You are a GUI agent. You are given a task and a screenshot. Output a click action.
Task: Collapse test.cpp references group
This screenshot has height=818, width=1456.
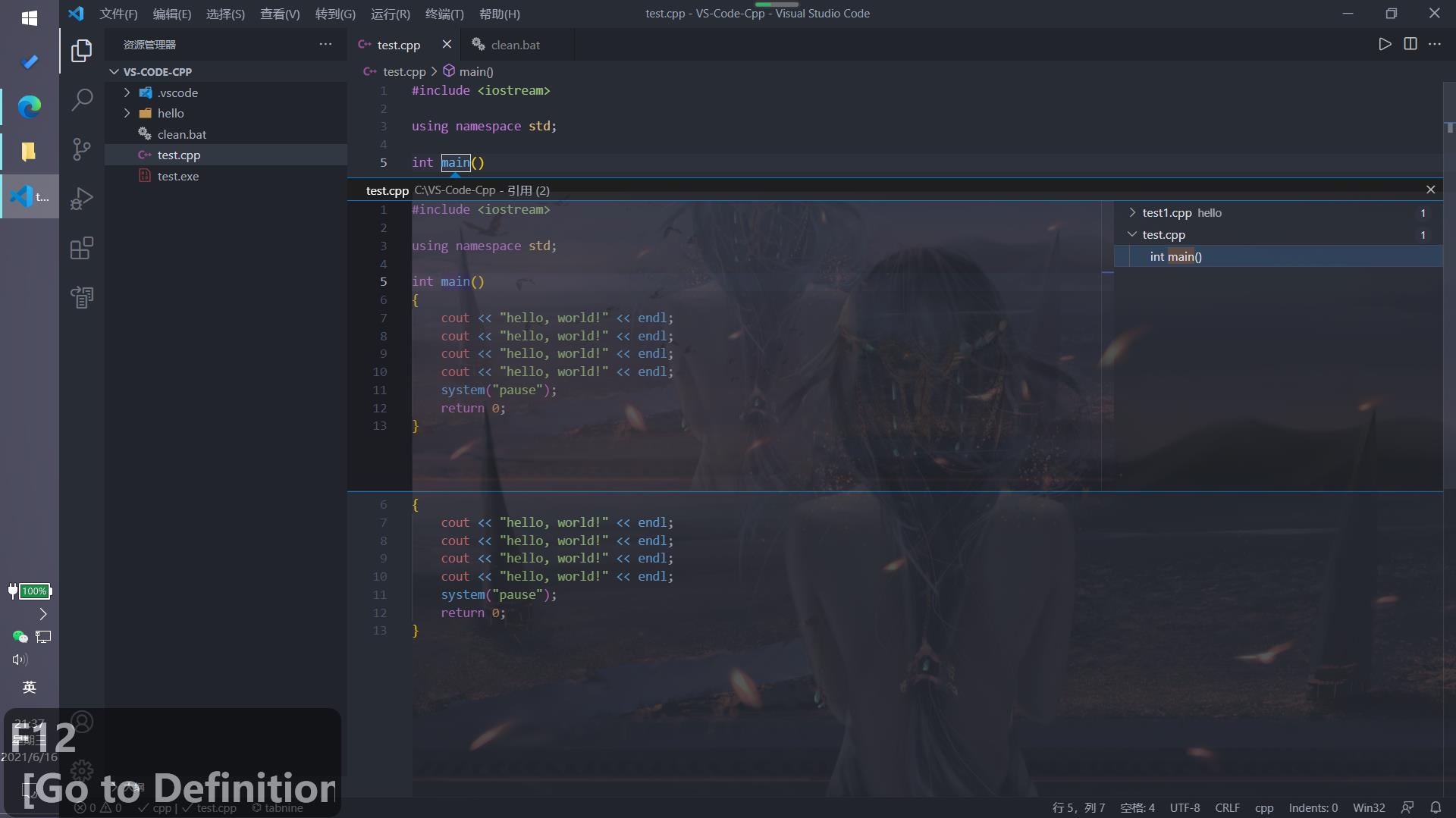pos(1132,234)
